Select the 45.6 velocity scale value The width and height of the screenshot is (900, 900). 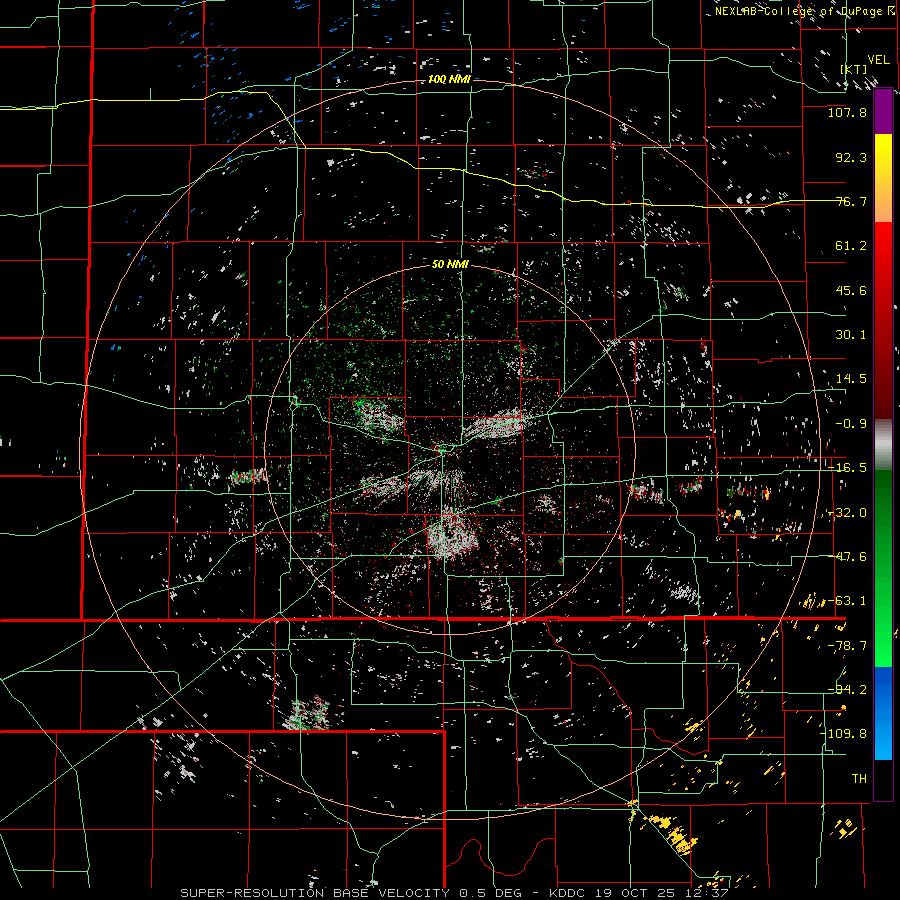851,290
